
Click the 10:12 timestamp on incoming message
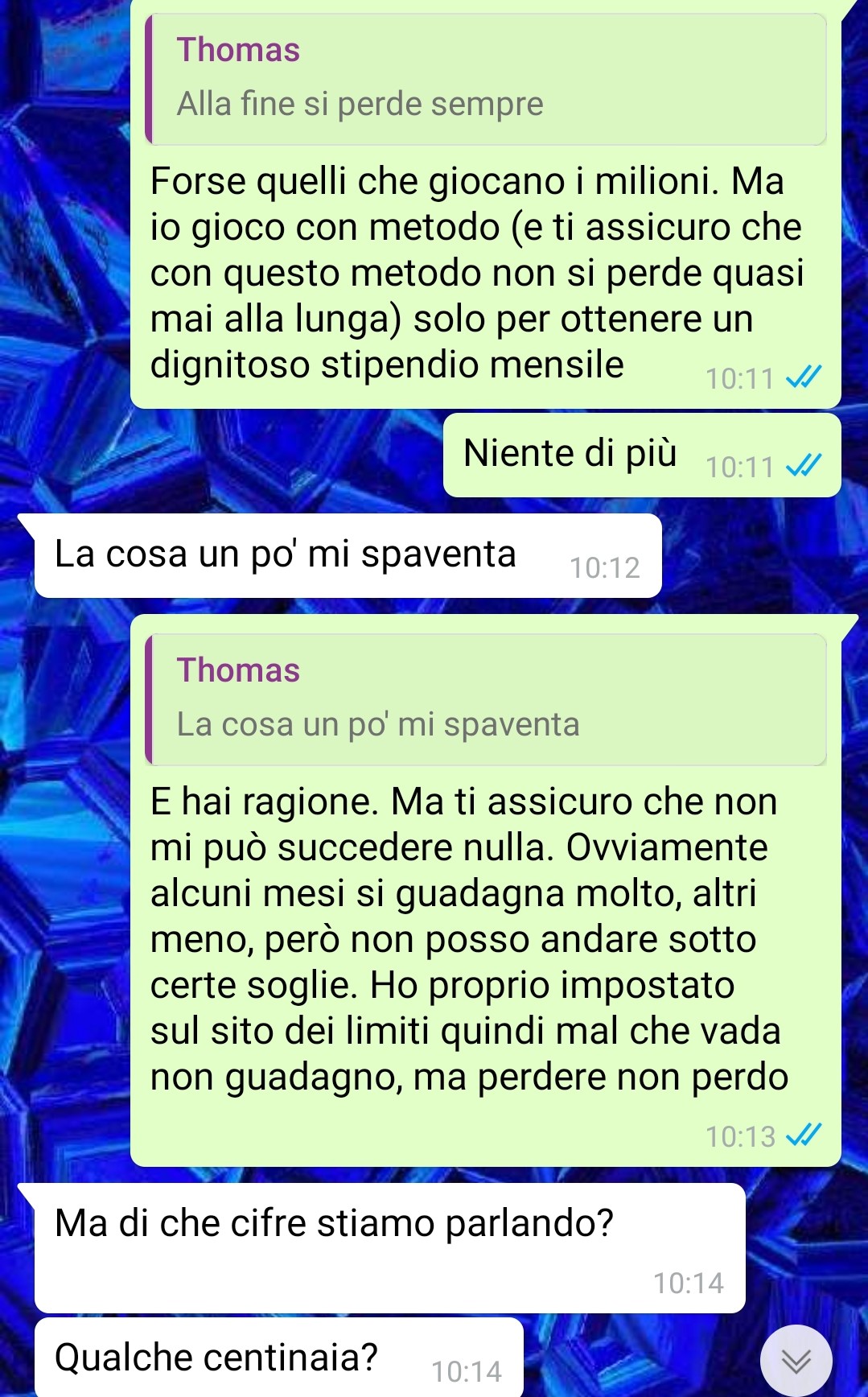[x=605, y=568]
